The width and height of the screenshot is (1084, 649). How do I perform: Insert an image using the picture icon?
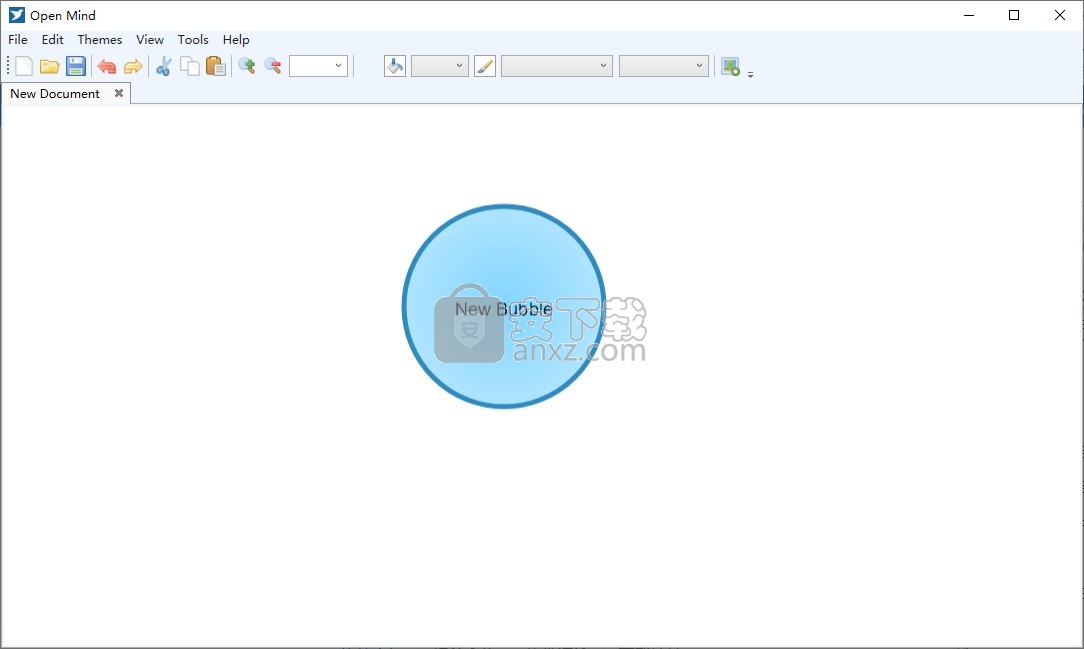coord(730,66)
